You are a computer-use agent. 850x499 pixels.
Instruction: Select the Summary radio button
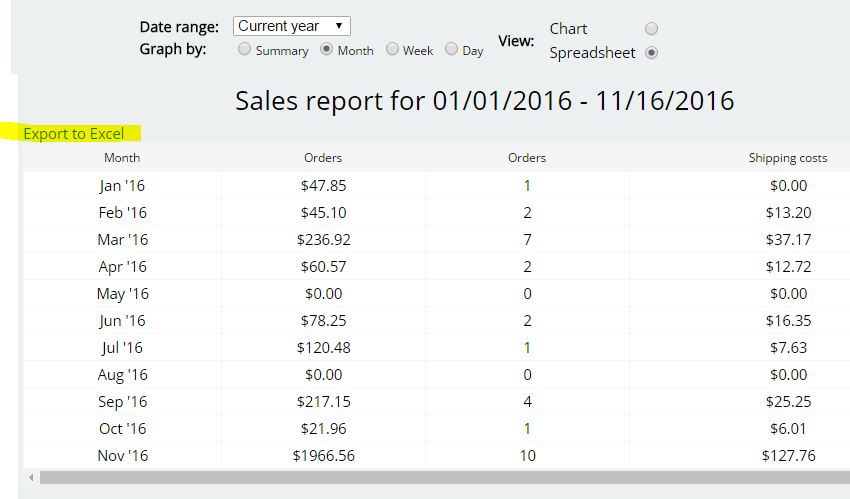(x=244, y=49)
